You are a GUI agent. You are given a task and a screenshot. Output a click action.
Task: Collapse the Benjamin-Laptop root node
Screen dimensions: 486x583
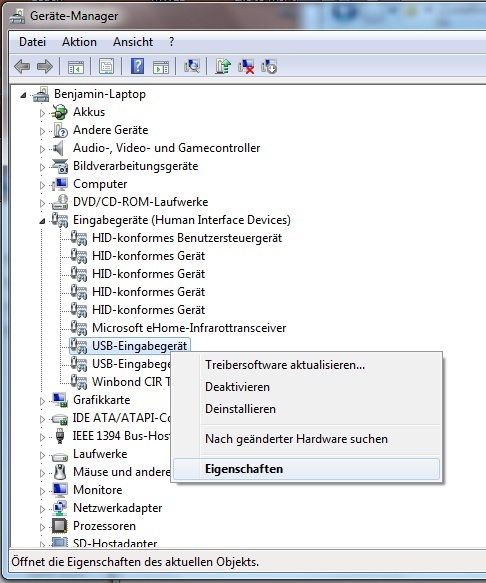click(x=23, y=96)
